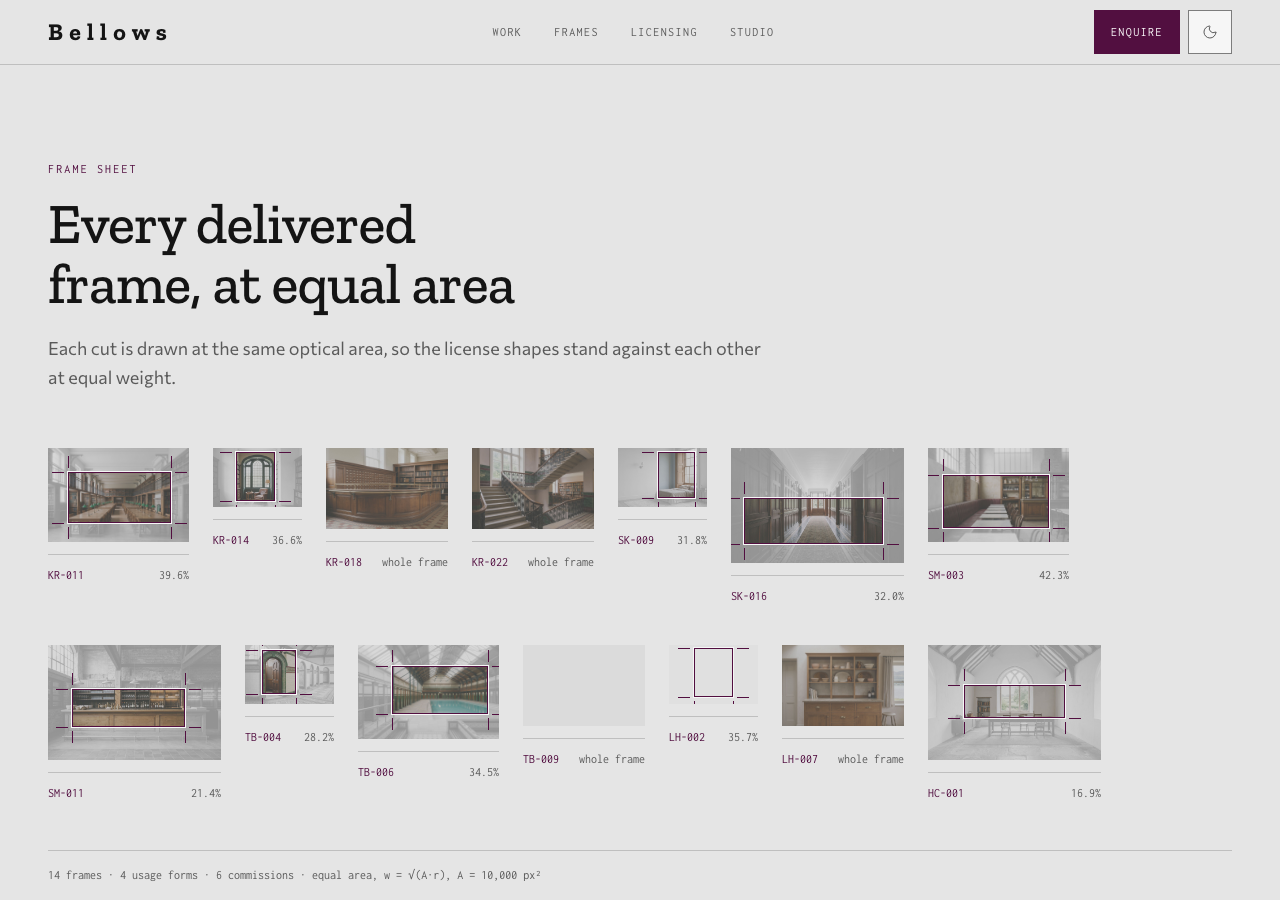The image size is (1280, 900).
Task: Open the SM-003 frame thumbnail
Action: coord(998,495)
